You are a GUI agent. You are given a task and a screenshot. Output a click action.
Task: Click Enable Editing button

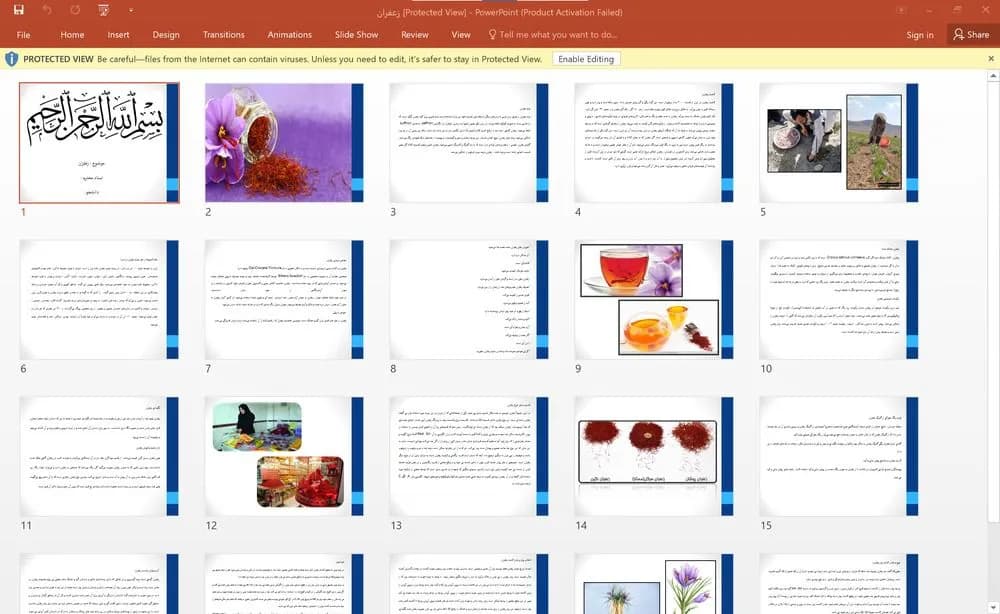586,59
